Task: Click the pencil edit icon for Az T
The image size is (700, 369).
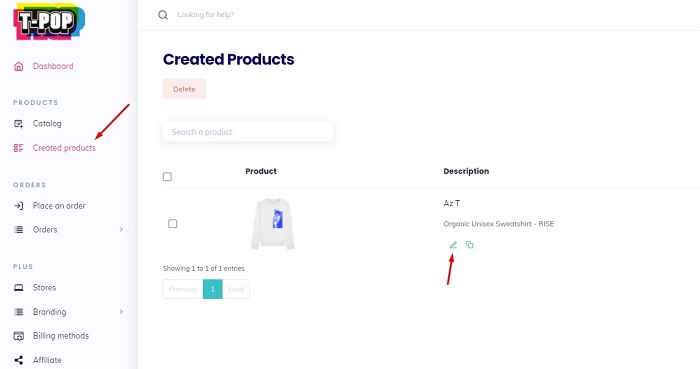Action: point(453,245)
